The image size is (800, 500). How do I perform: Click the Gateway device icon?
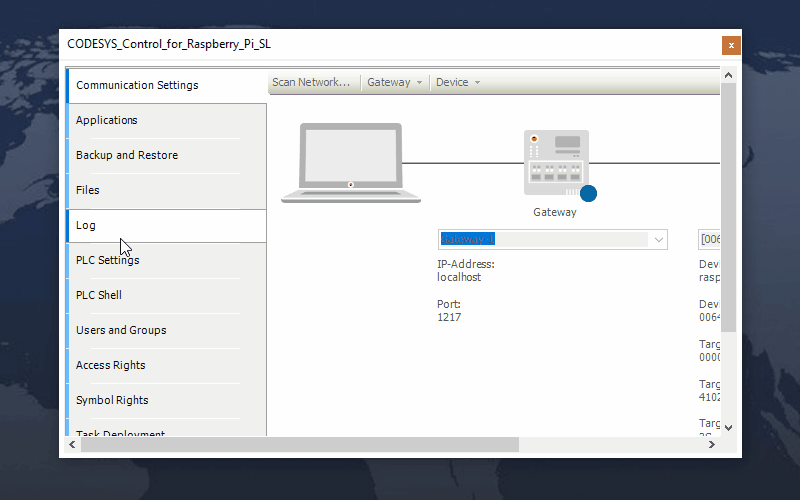554,162
